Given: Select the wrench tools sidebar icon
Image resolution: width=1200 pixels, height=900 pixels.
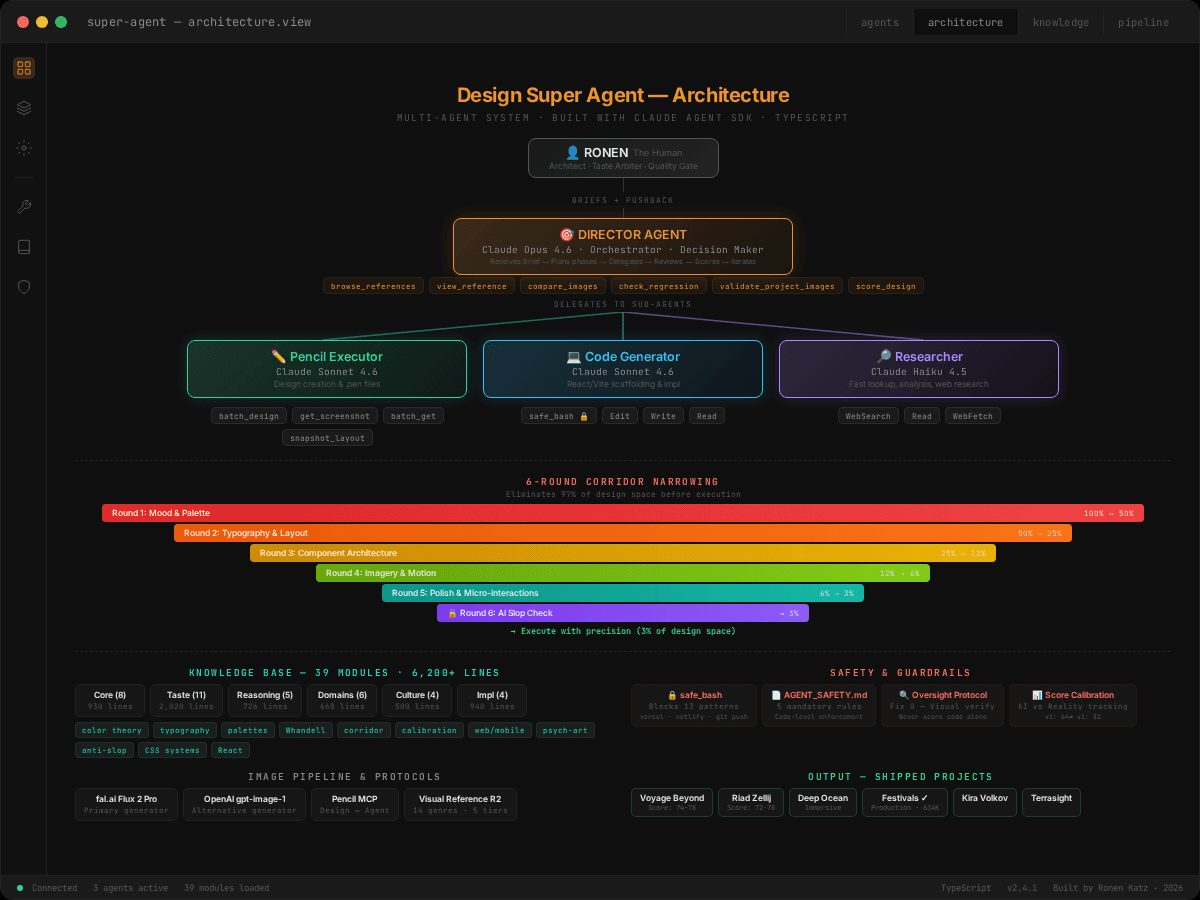Looking at the screenshot, I should tap(24, 207).
